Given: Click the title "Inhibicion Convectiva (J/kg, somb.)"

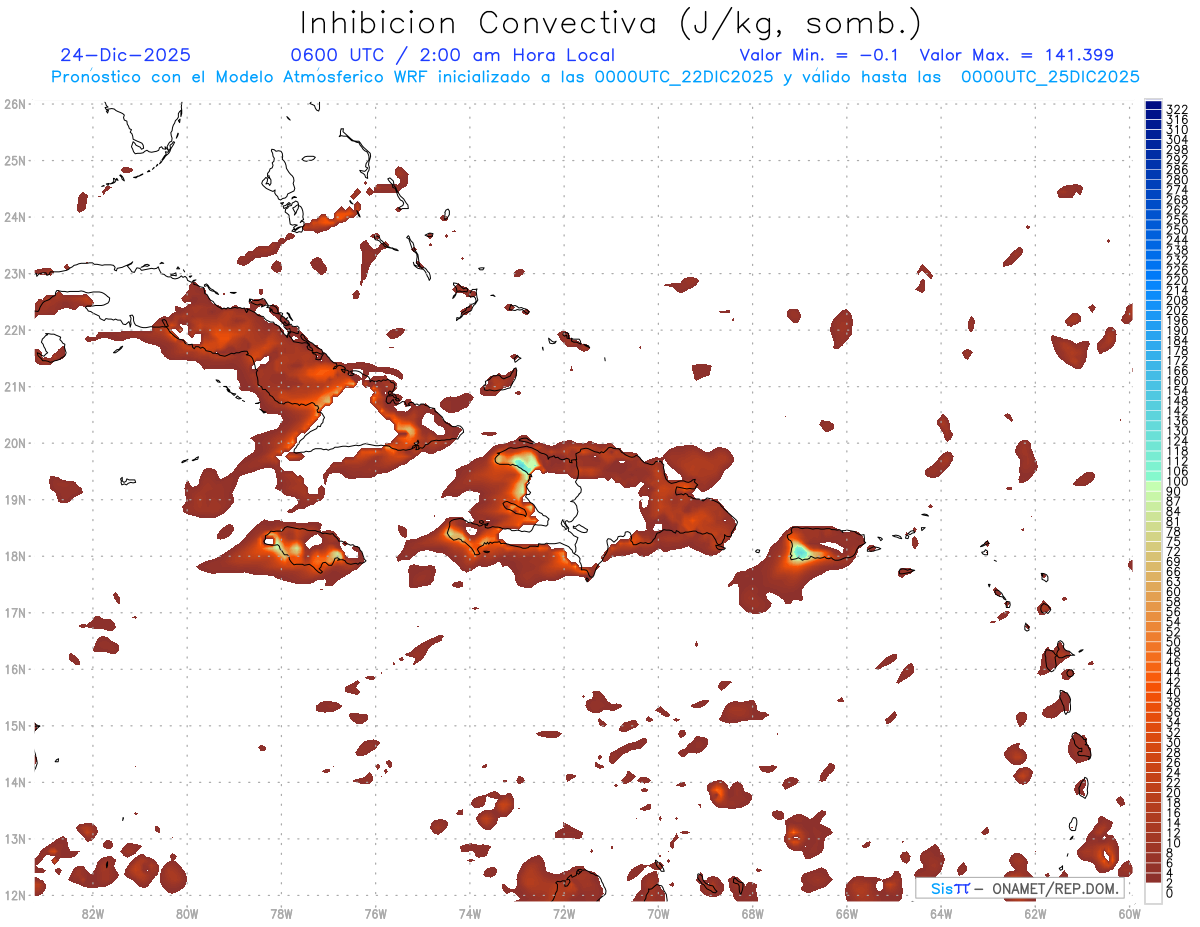Looking at the screenshot, I should click(x=611, y=23).
